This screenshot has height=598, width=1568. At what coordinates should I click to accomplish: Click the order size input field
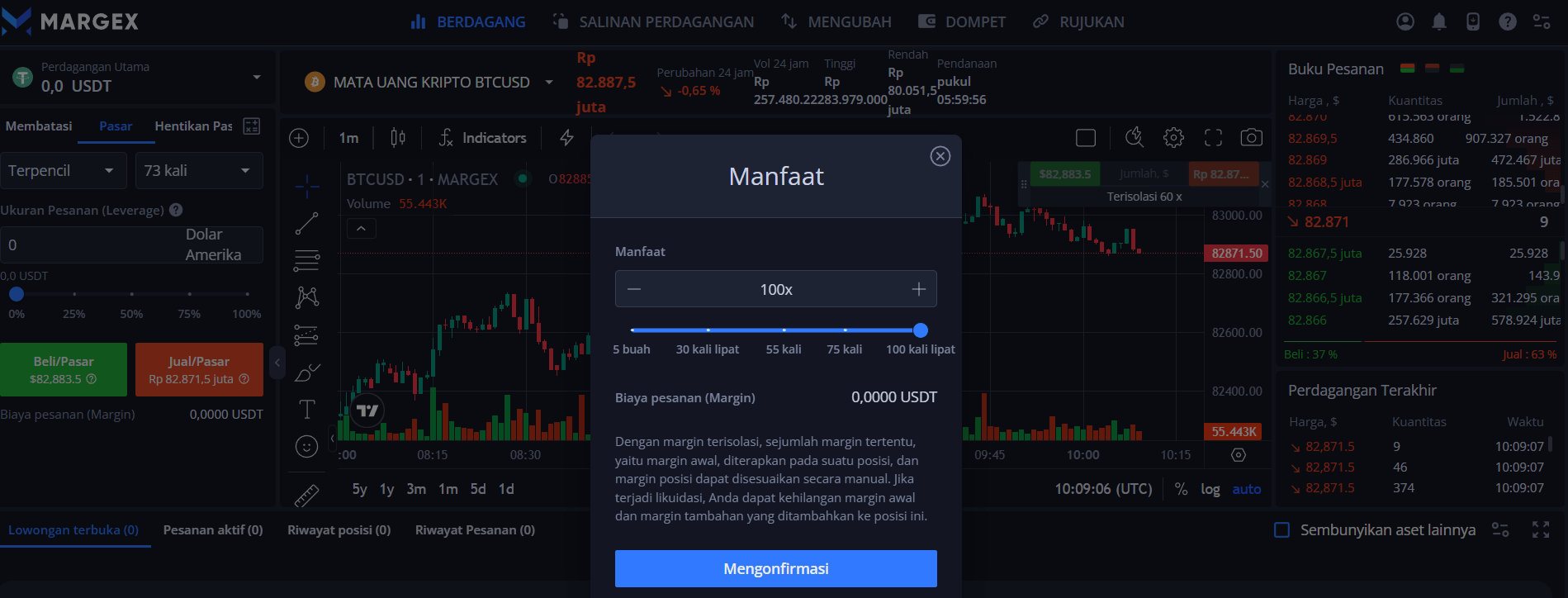tap(131, 244)
